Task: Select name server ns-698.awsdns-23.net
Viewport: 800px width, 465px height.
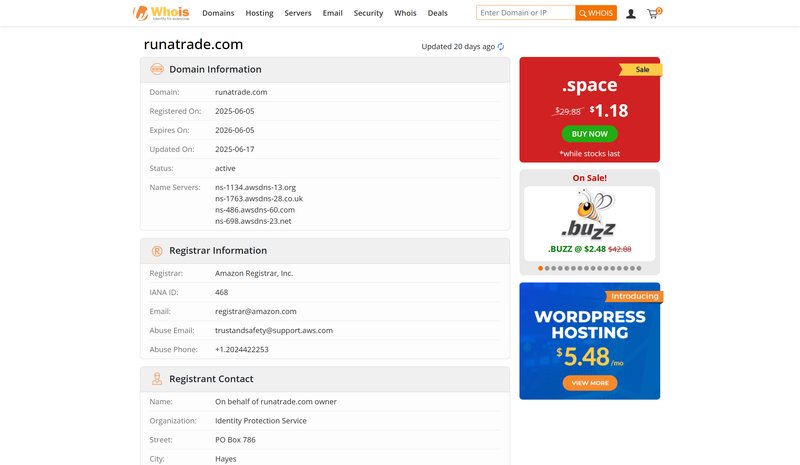Action: click(x=253, y=221)
